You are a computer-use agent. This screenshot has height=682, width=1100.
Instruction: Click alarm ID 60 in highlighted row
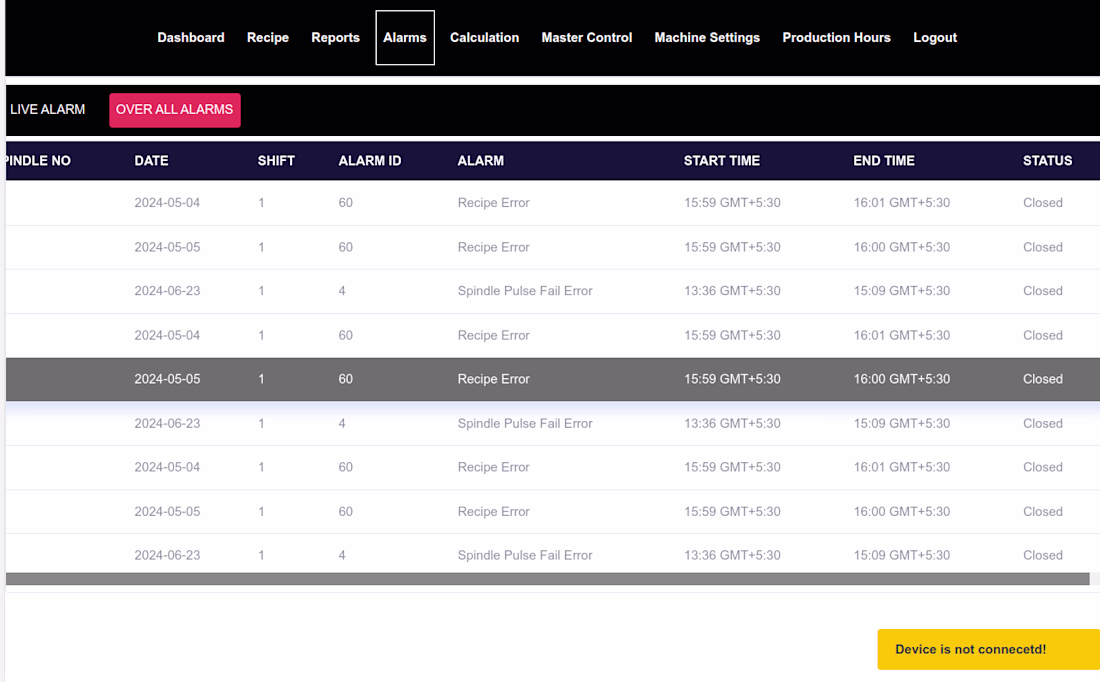[x=345, y=379]
